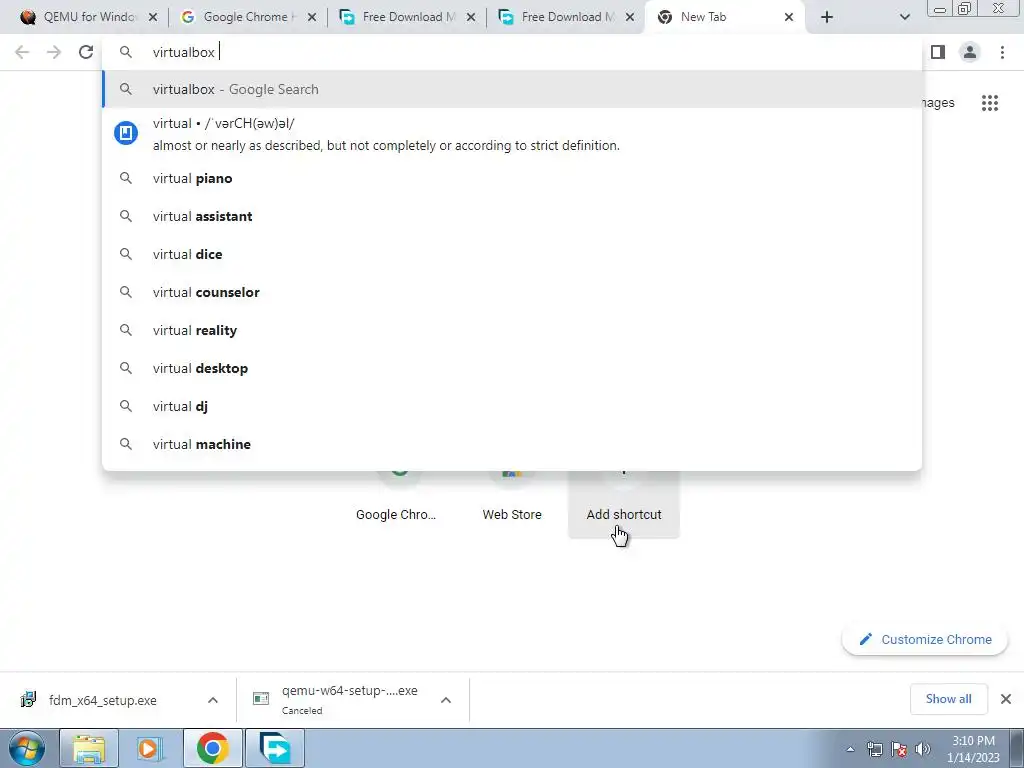Close the downloads bar
Screen dimensions: 1024x768
click(1006, 699)
